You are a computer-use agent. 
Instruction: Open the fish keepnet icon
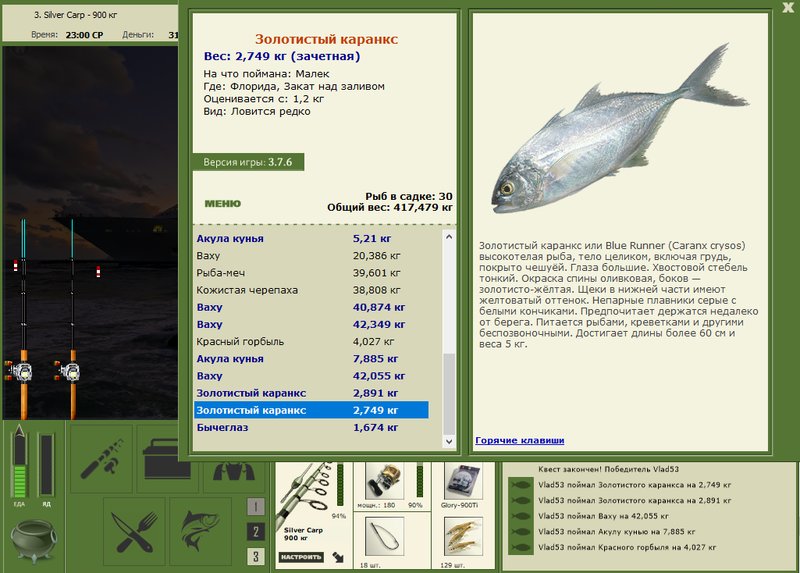tap(201, 532)
